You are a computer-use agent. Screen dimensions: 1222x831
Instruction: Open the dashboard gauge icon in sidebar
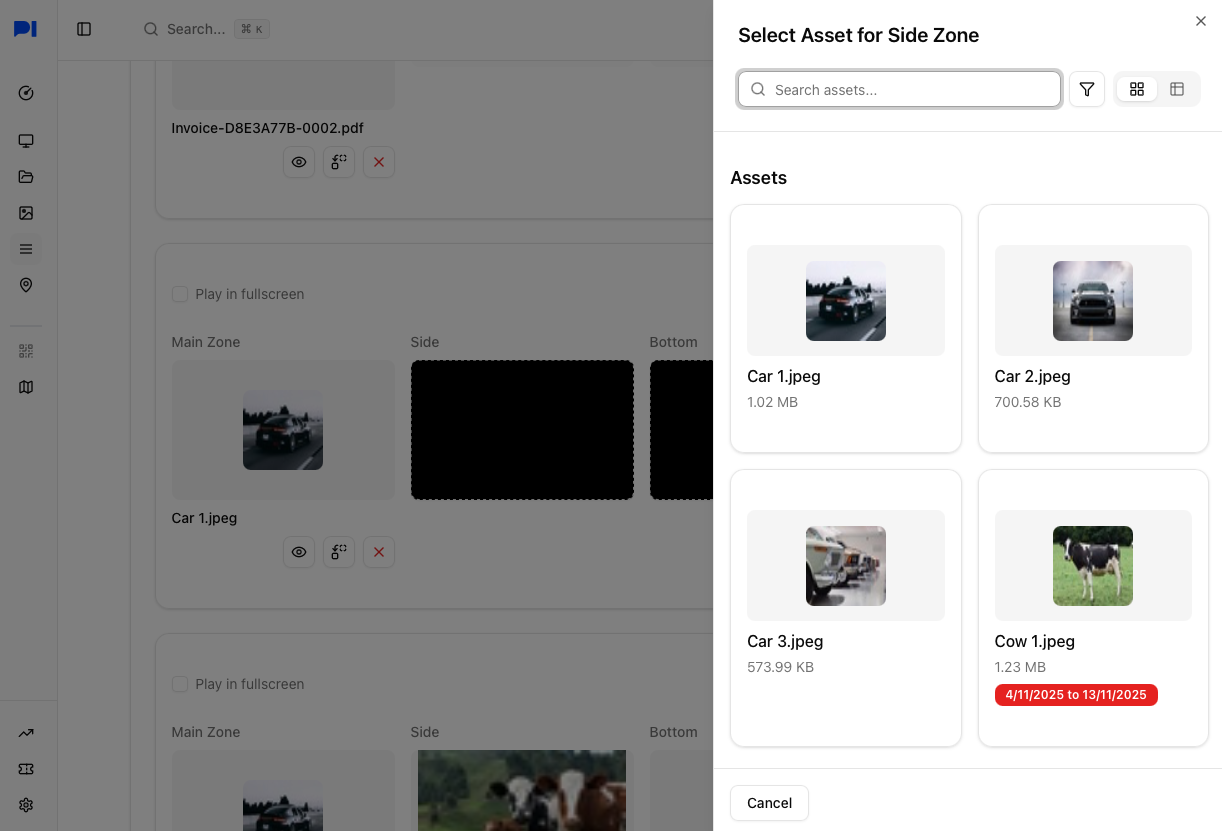[x=26, y=93]
